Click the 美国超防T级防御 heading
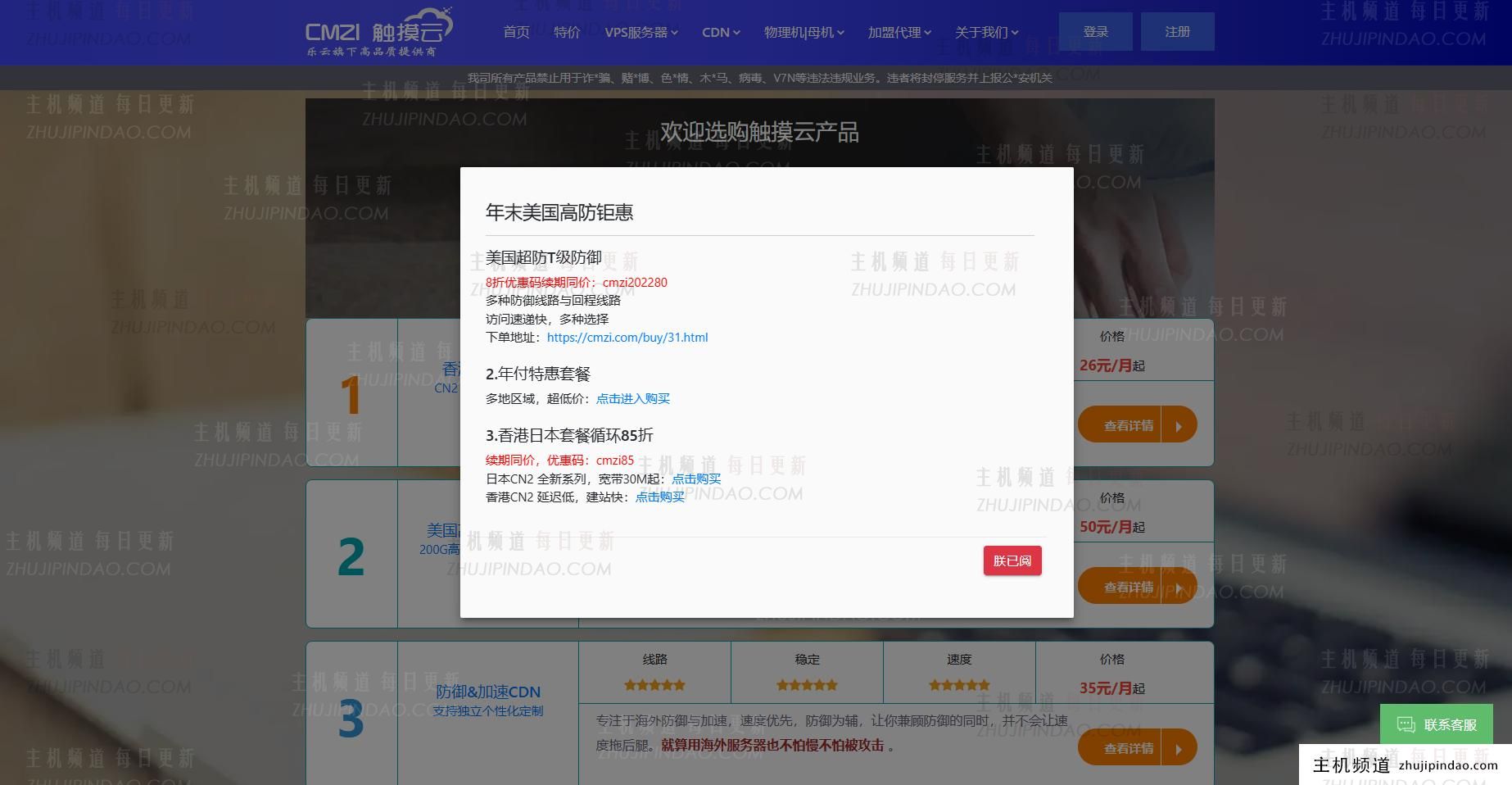1512x785 pixels. pyautogui.click(x=544, y=257)
